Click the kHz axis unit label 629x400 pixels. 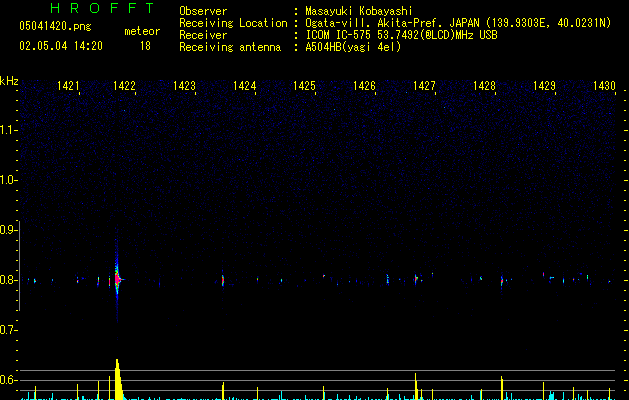point(9,81)
